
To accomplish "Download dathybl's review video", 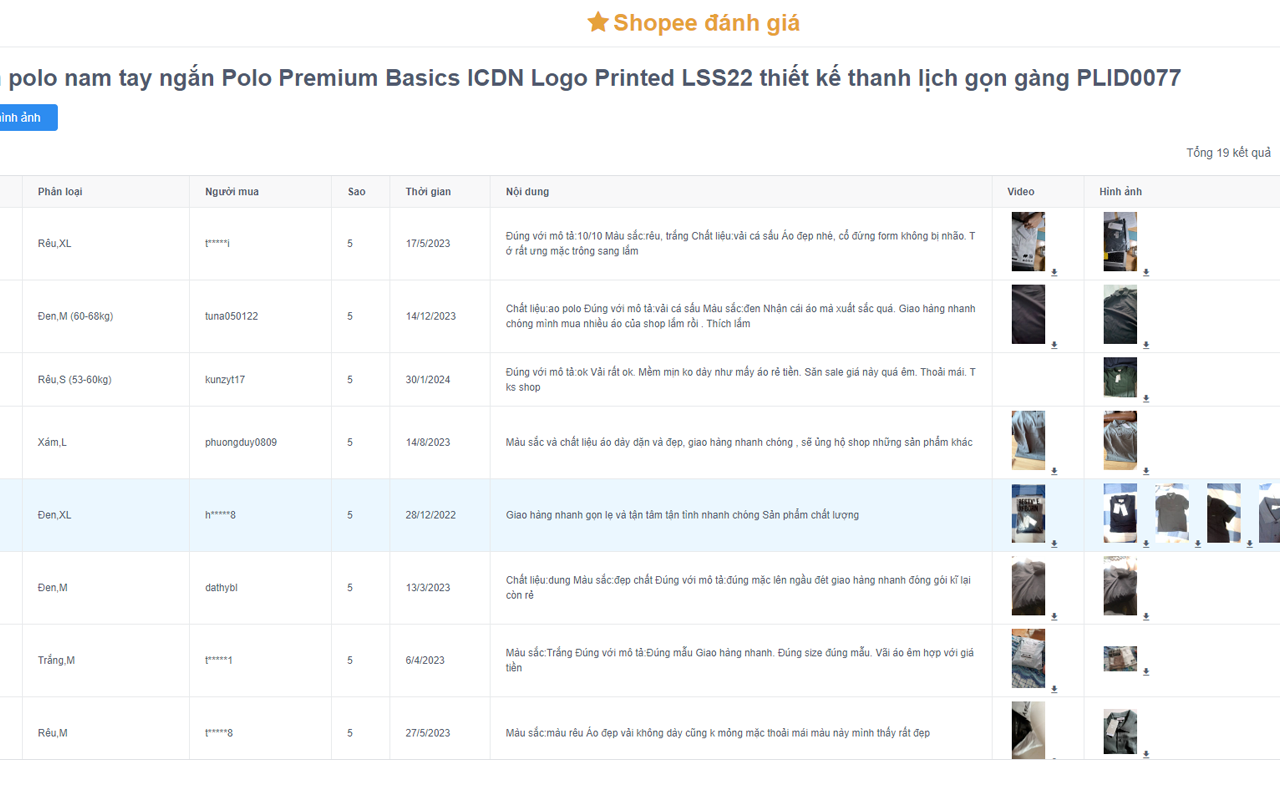I will tap(1054, 616).
